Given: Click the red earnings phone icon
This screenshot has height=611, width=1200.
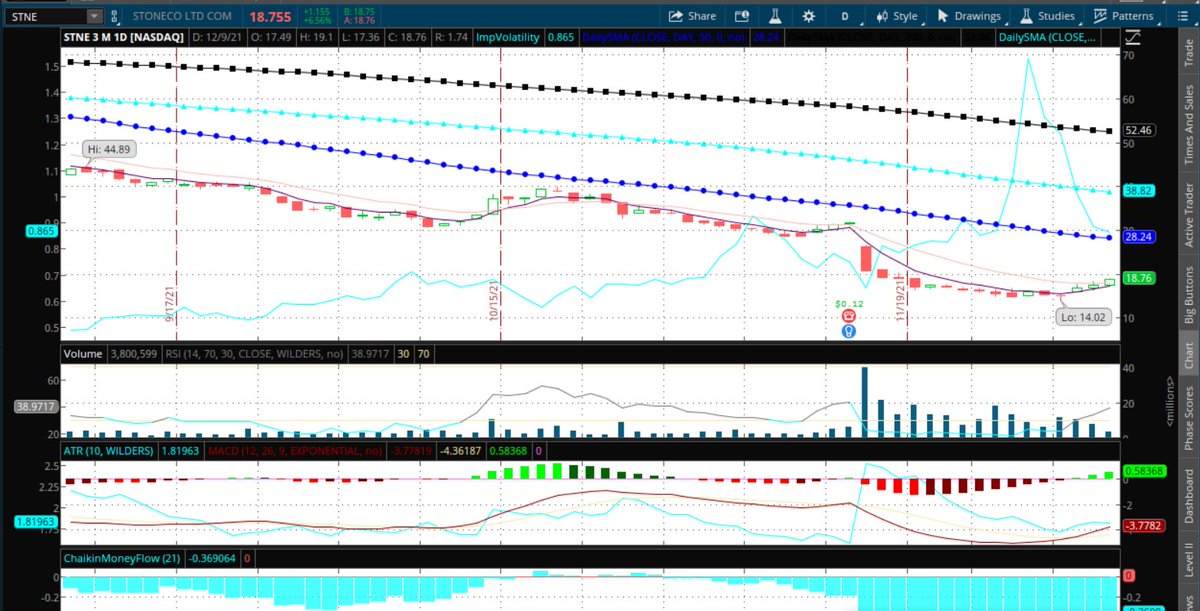Looking at the screenshot, I should pos(848,314).
